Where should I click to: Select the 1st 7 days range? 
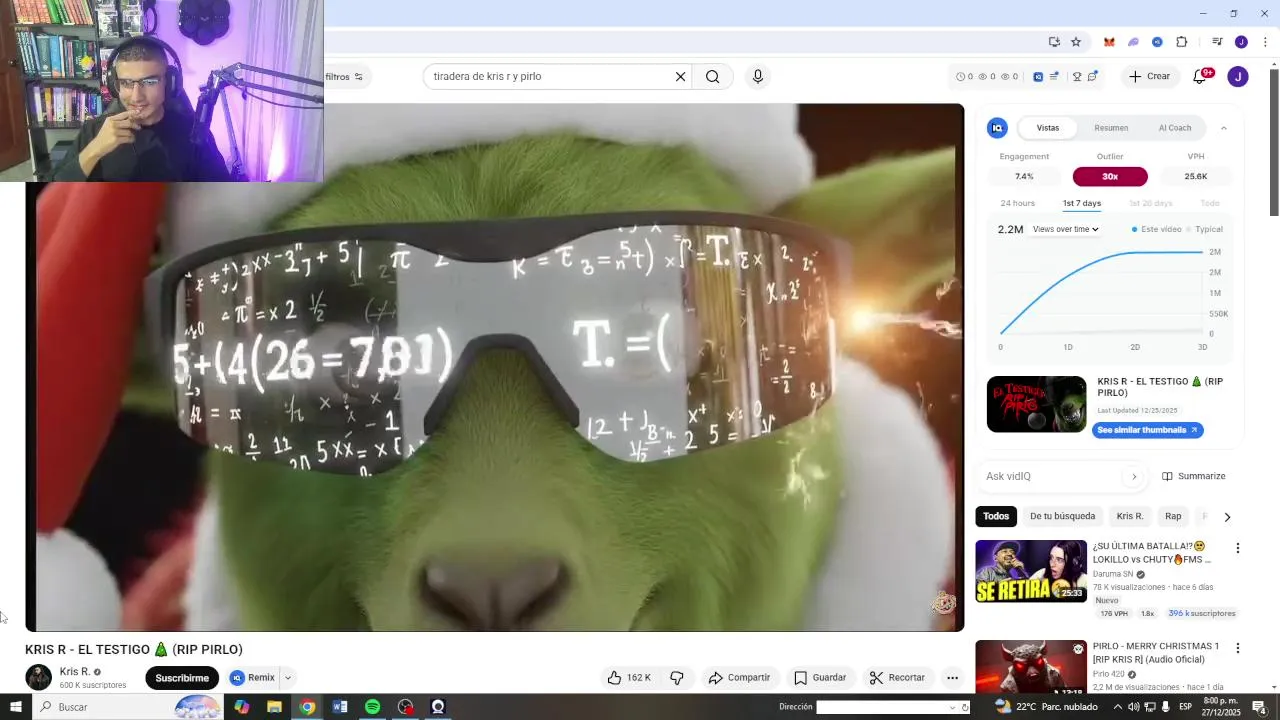(x=1081, y=203)
